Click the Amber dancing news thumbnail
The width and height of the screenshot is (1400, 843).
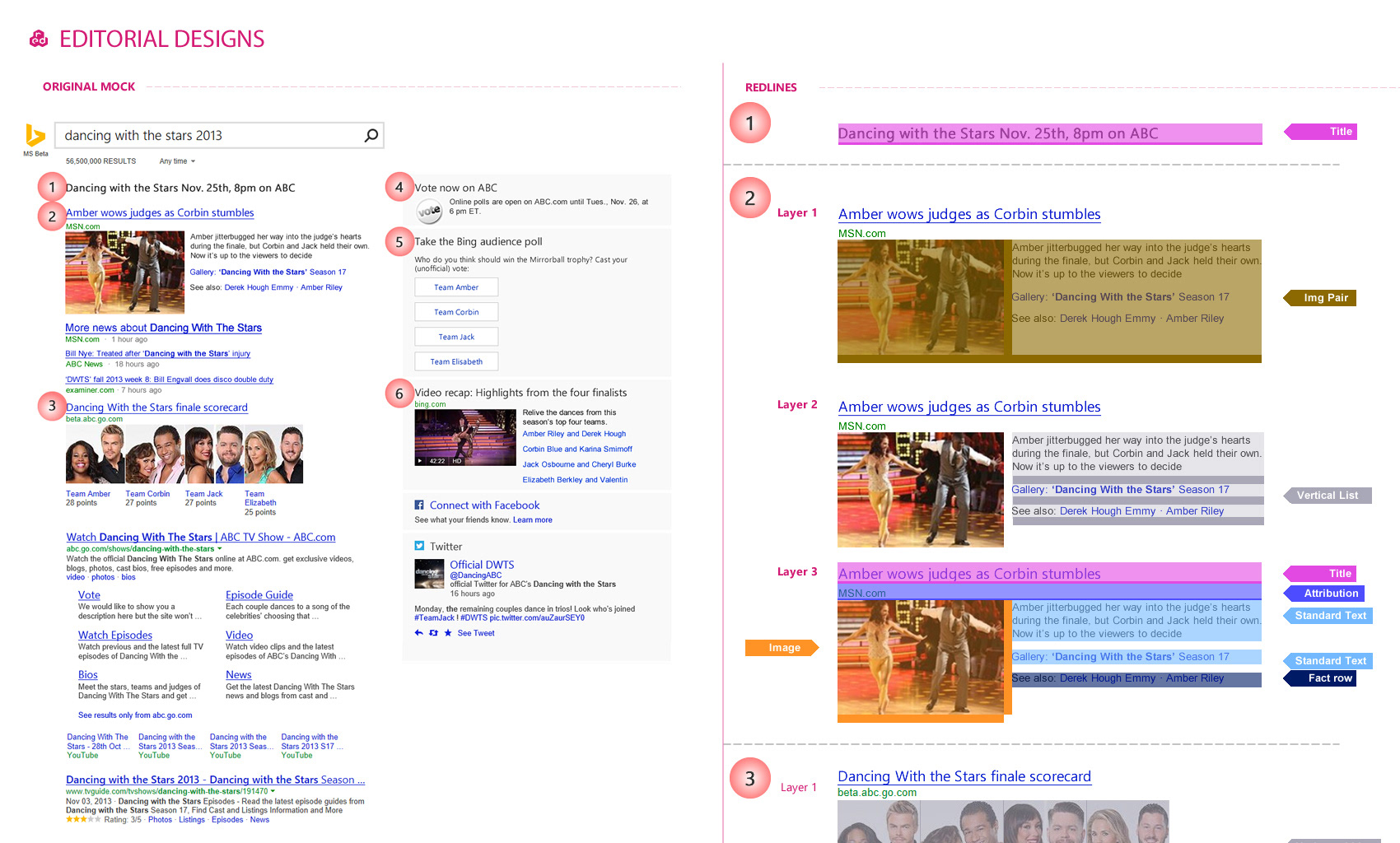pos(125,272)
